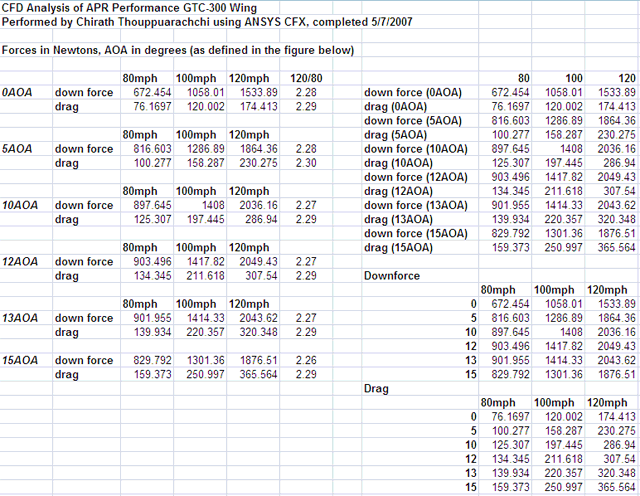Click the '120/80' ratio column header
Viewport: 640px width, 496px height.
306,77
